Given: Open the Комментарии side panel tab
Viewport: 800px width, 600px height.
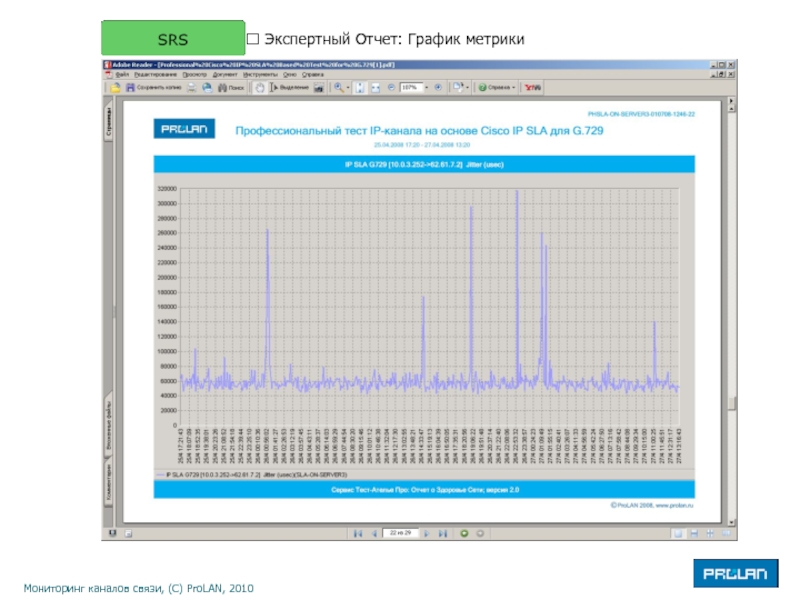Looking at the screenshot, I should tap(109, 483).
